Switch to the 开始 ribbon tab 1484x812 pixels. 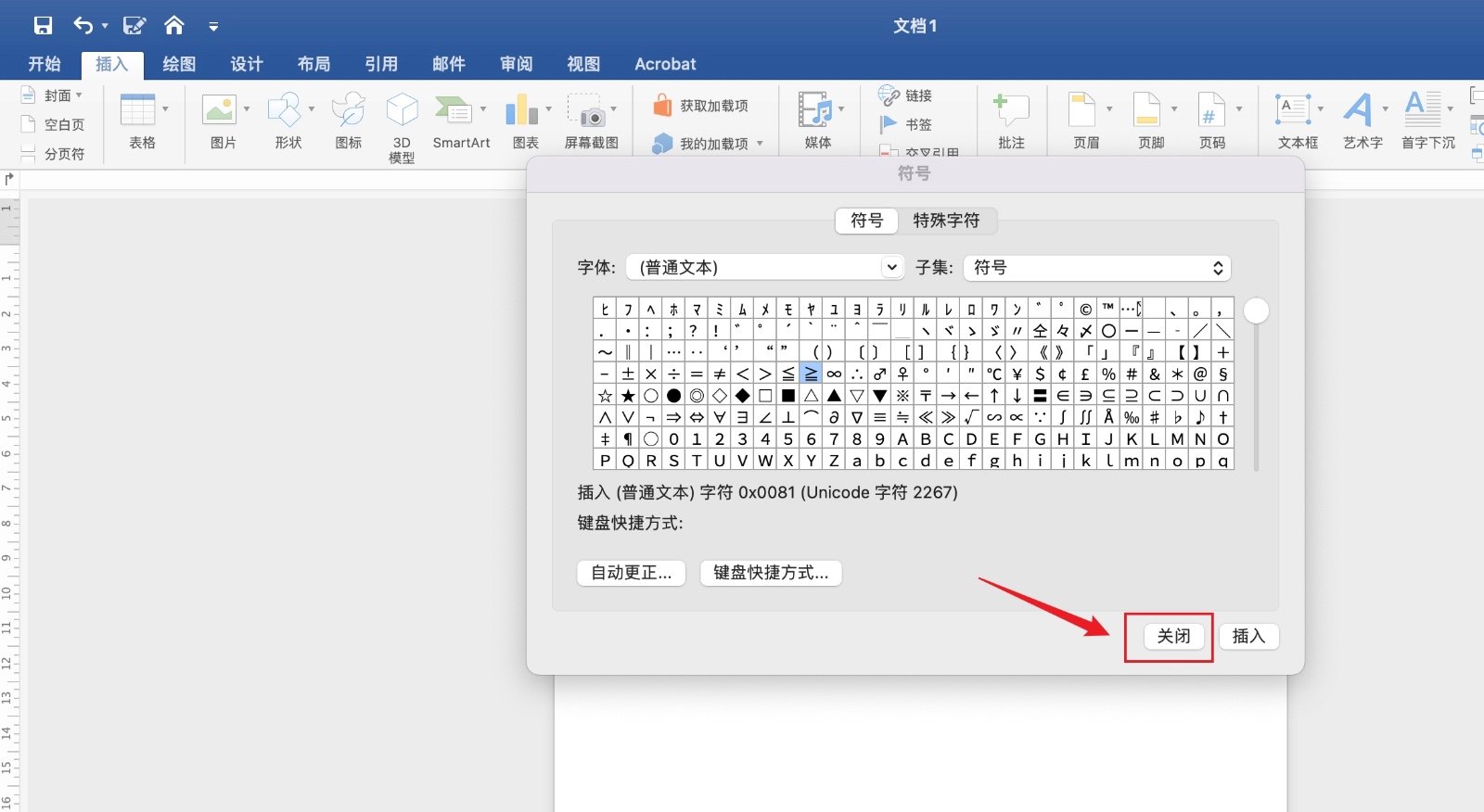[45, 64]
